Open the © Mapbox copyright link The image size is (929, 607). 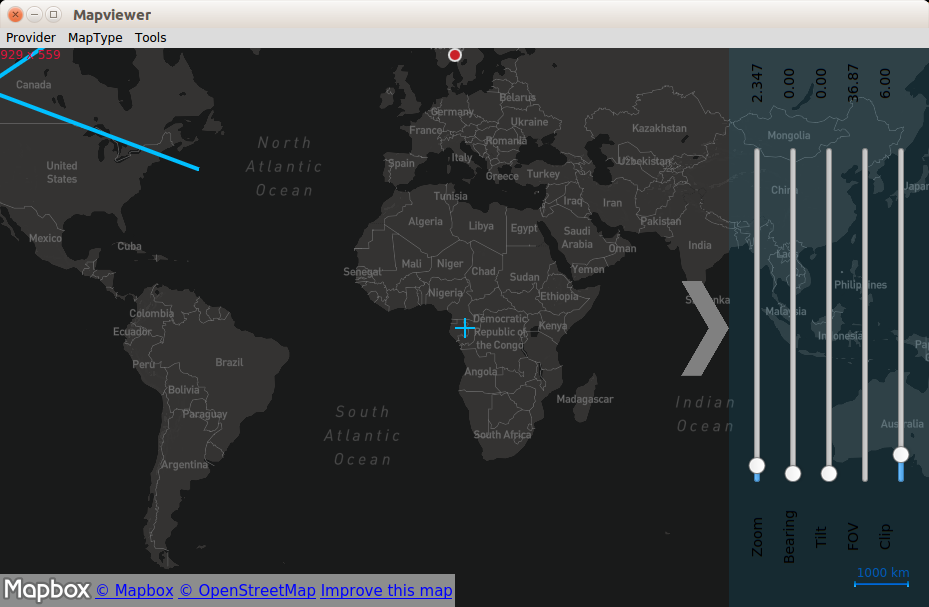click(134, 590)
